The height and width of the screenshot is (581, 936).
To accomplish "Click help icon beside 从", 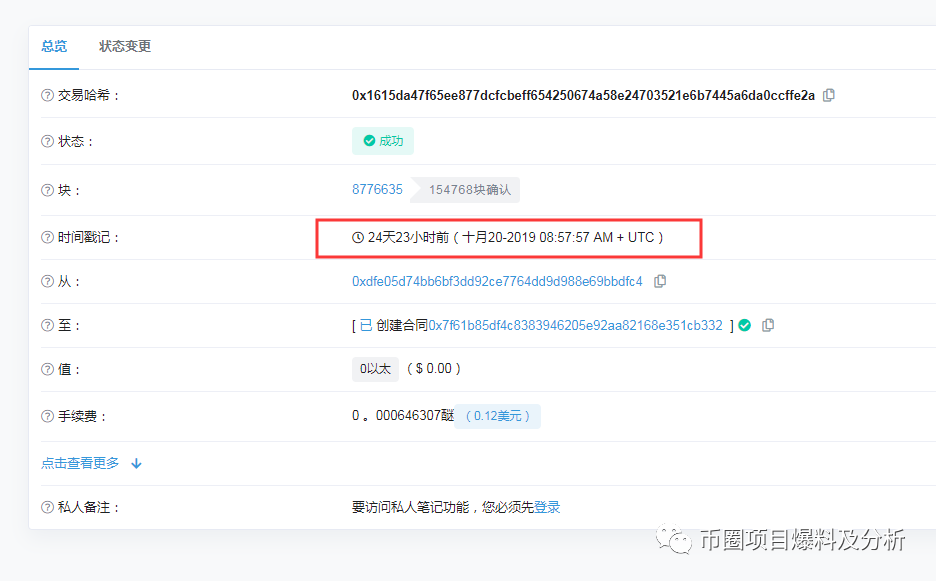I will coord(47,281).
